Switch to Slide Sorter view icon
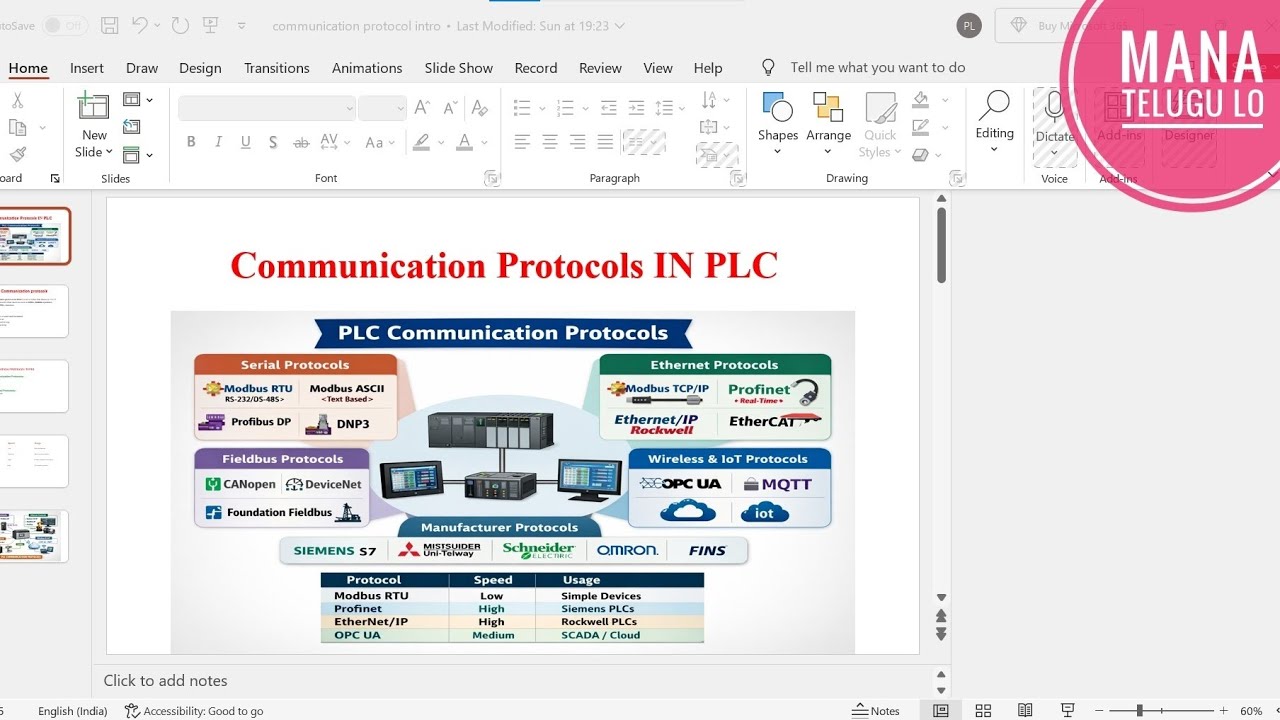 tap(983, 711)
